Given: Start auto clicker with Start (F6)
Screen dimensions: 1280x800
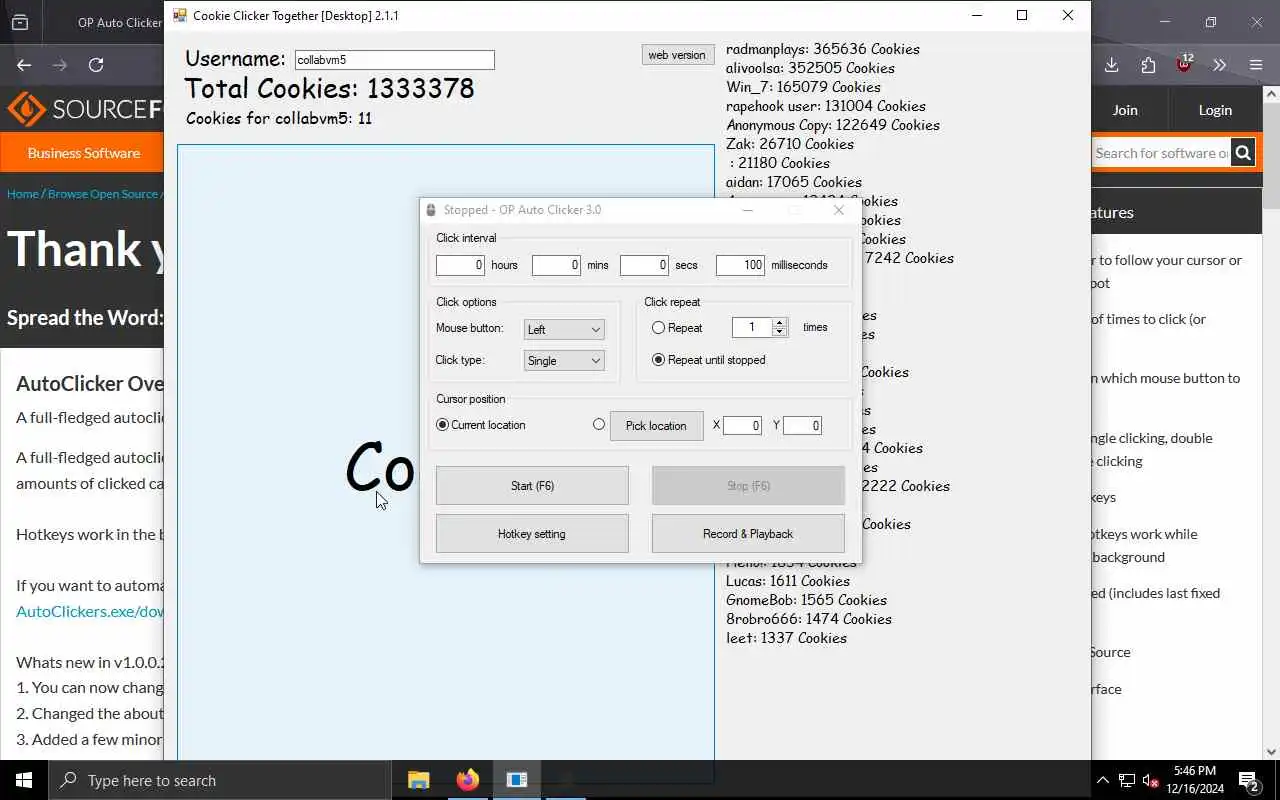Looking at the screenshot, I should [532, 485].
